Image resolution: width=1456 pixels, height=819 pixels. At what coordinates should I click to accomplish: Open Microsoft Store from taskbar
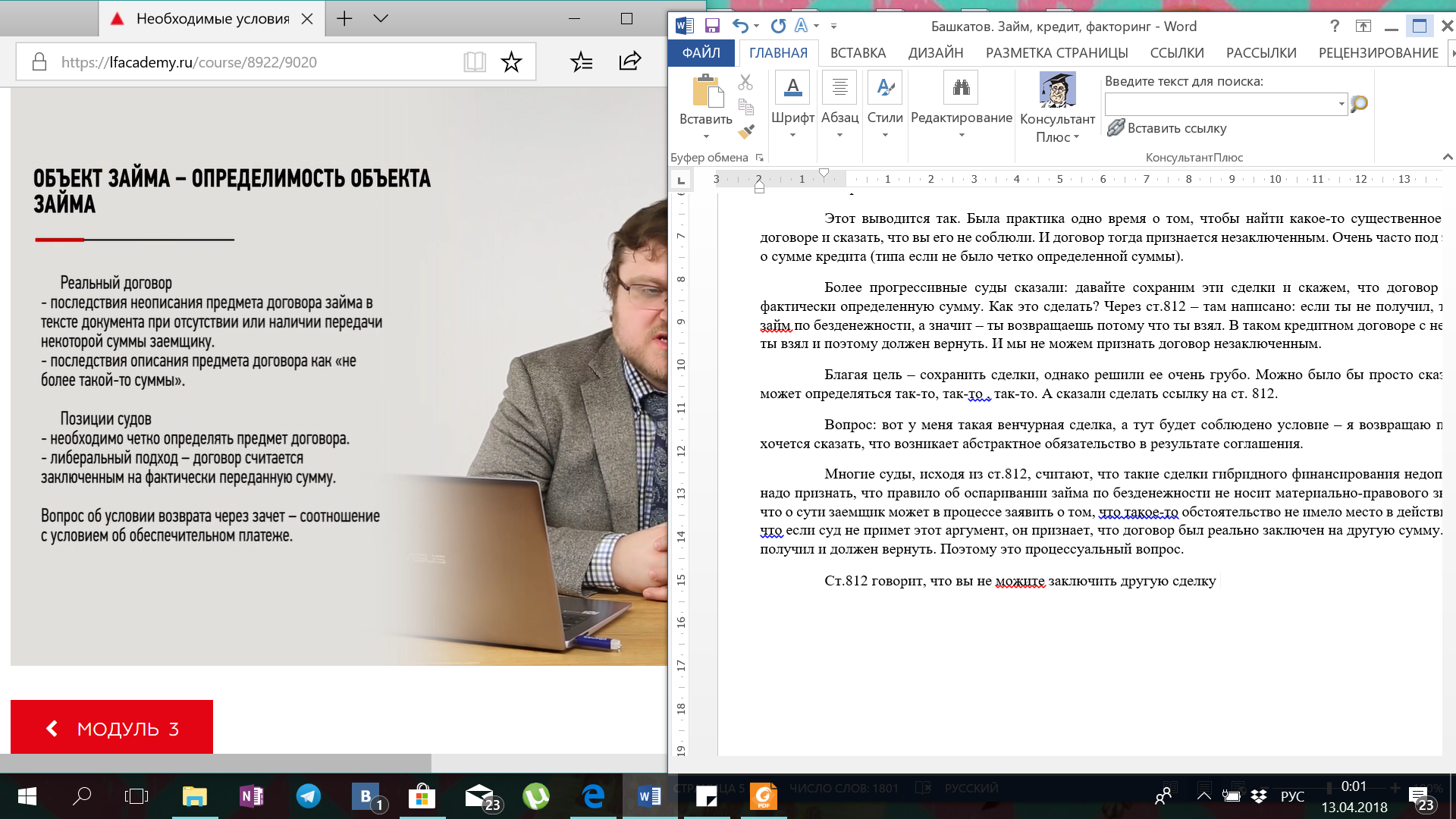point(422,796)
